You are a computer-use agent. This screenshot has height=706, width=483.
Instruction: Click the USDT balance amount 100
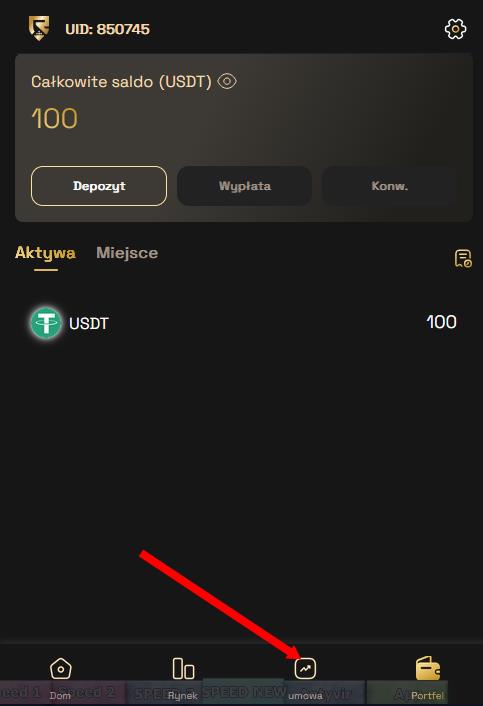[441, 322]
